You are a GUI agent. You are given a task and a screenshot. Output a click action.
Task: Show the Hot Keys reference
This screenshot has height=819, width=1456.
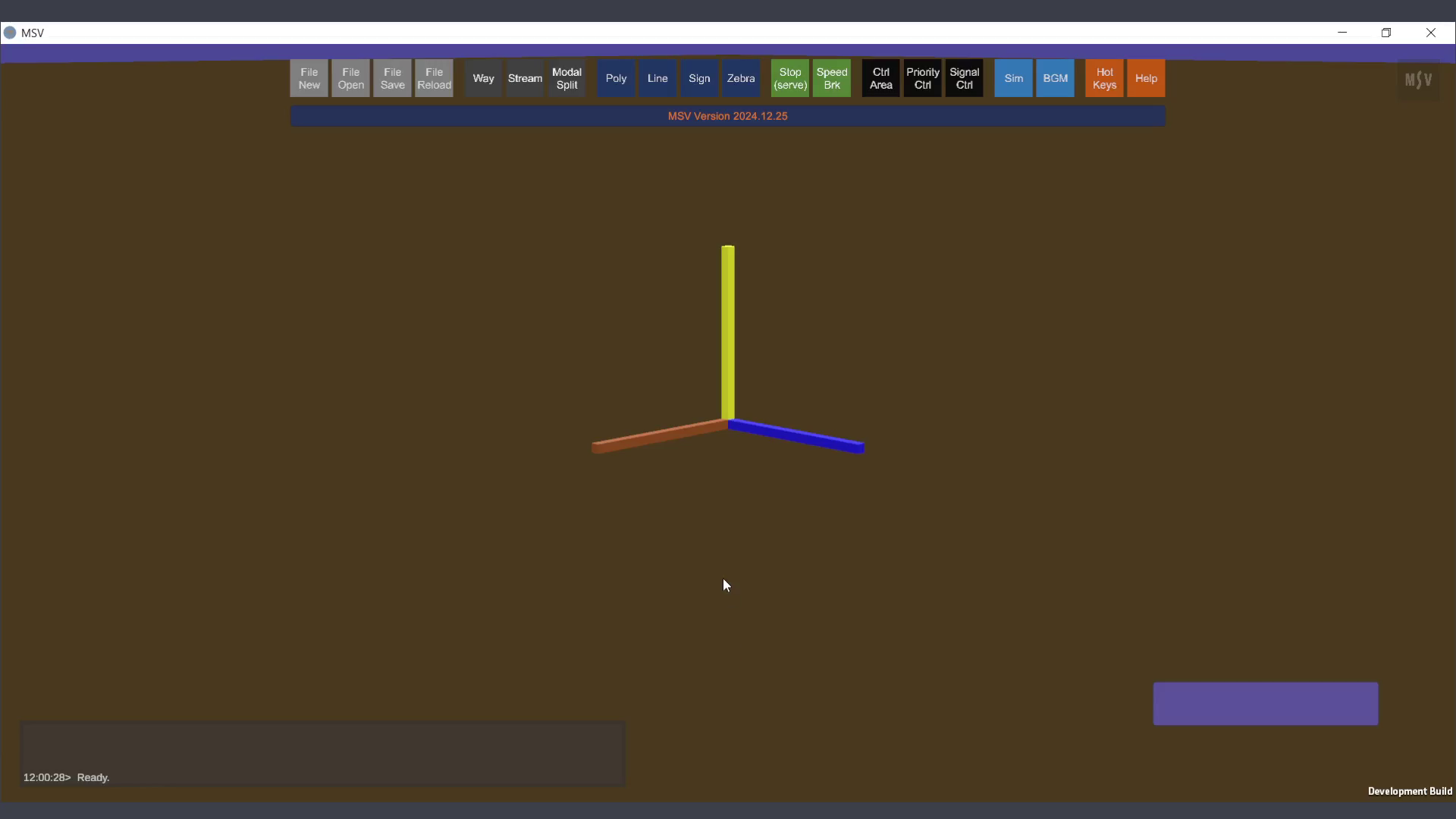point(1105,78)
